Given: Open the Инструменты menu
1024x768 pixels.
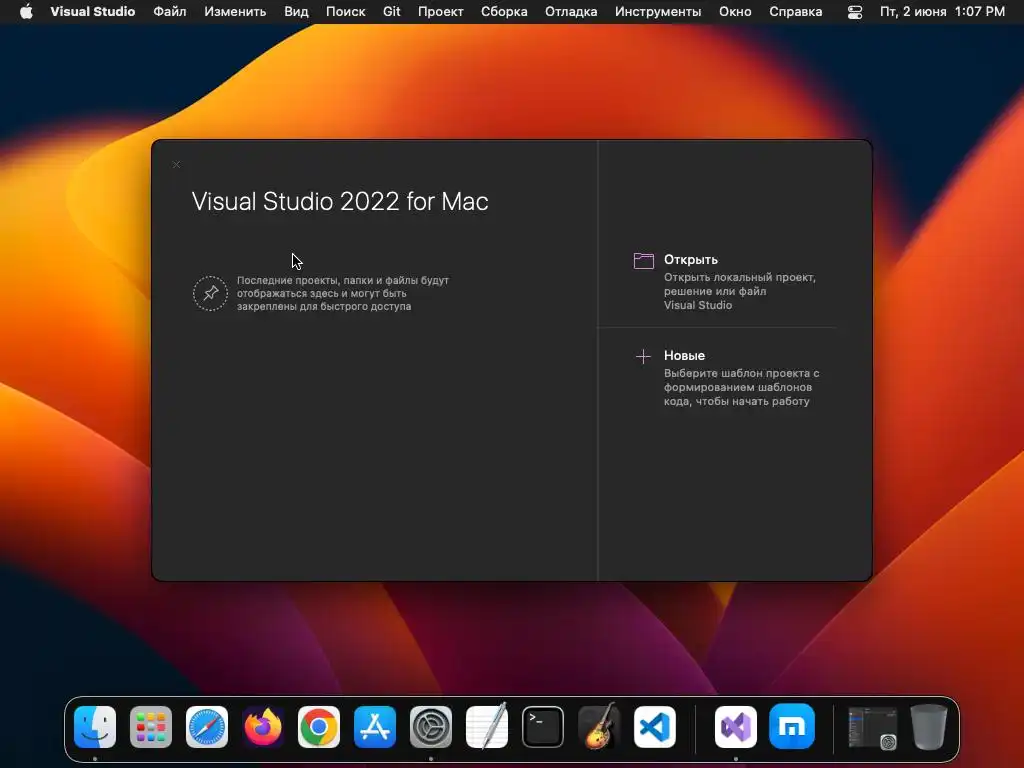Looking at the screenshot, I should point(658,12).
